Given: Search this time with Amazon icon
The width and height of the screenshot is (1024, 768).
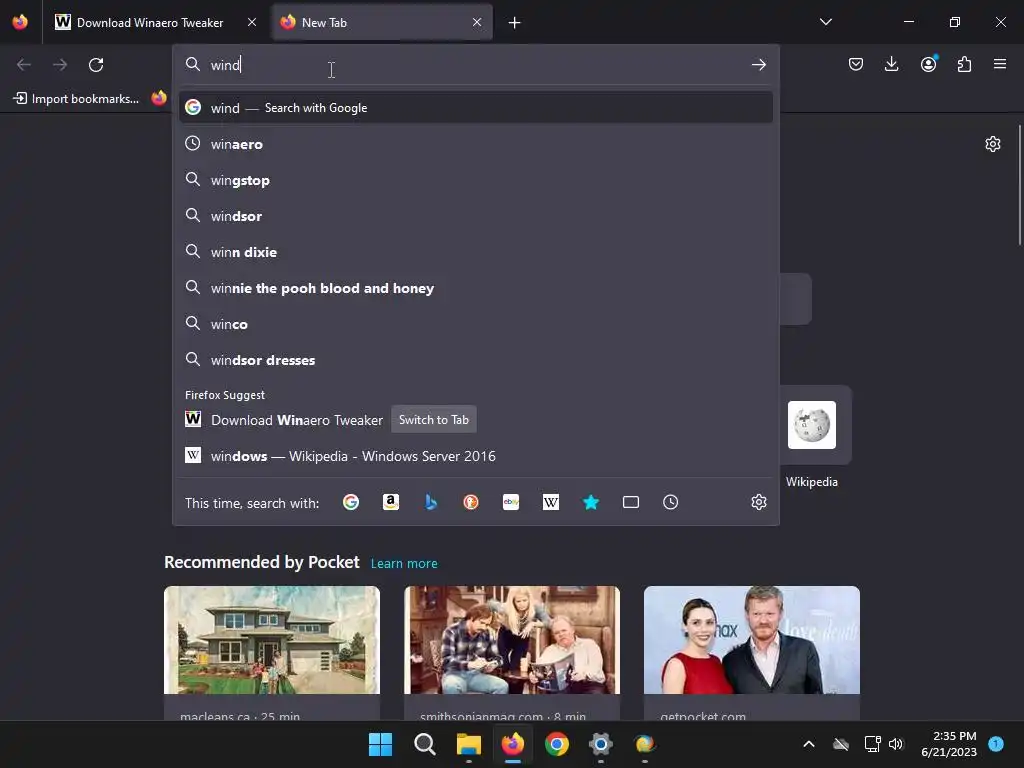Looking at the screenshot, I should (391, 502).
